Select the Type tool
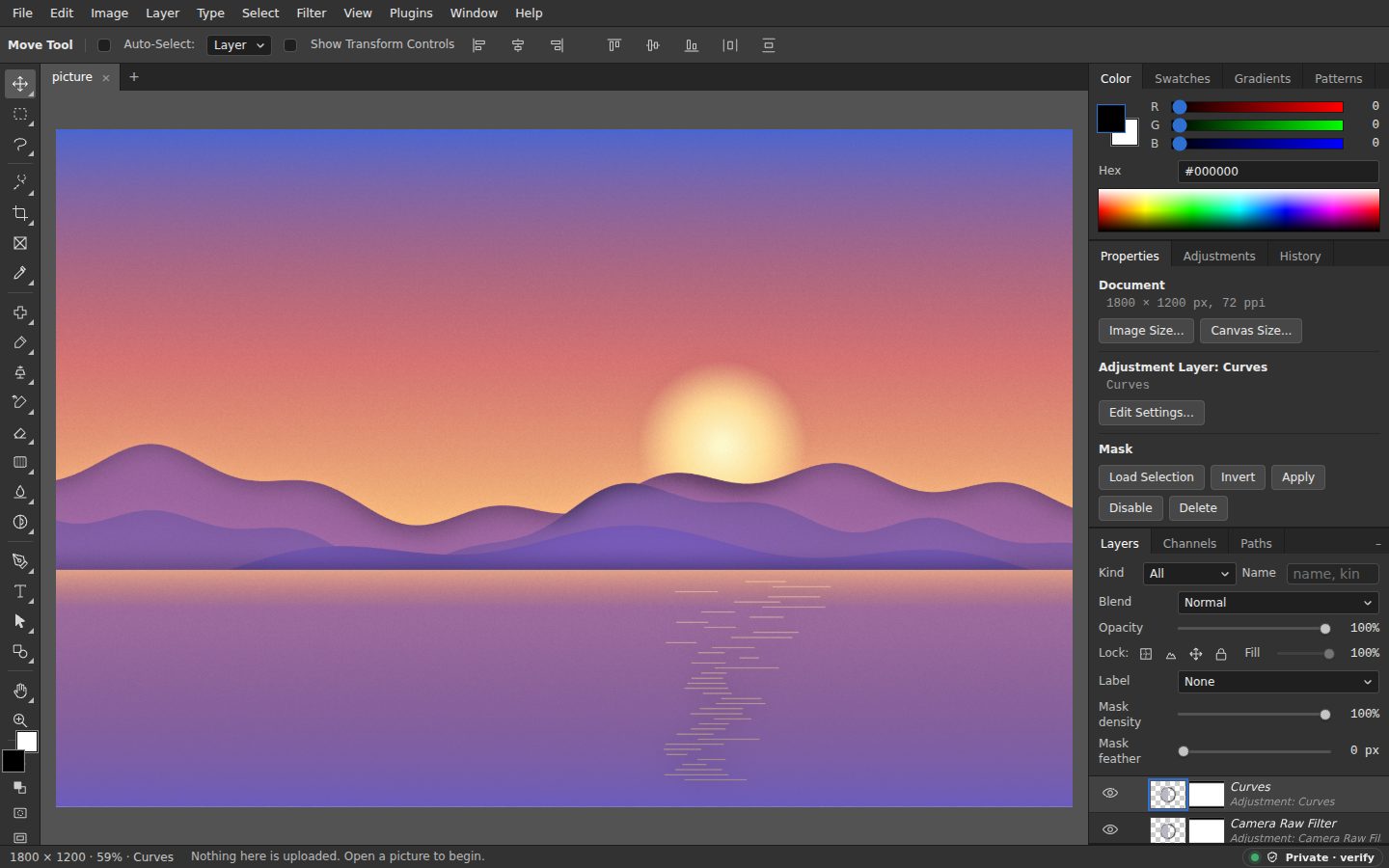Screen dimensions: 1389x868 tap(19, 591)
